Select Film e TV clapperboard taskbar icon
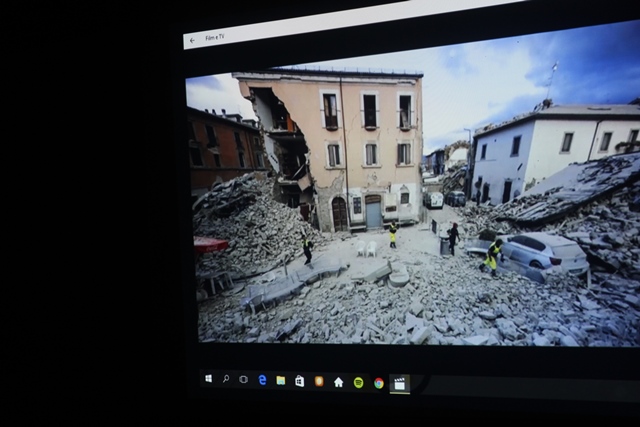This screenshot has width=640, height=427. tap(400, 384)
